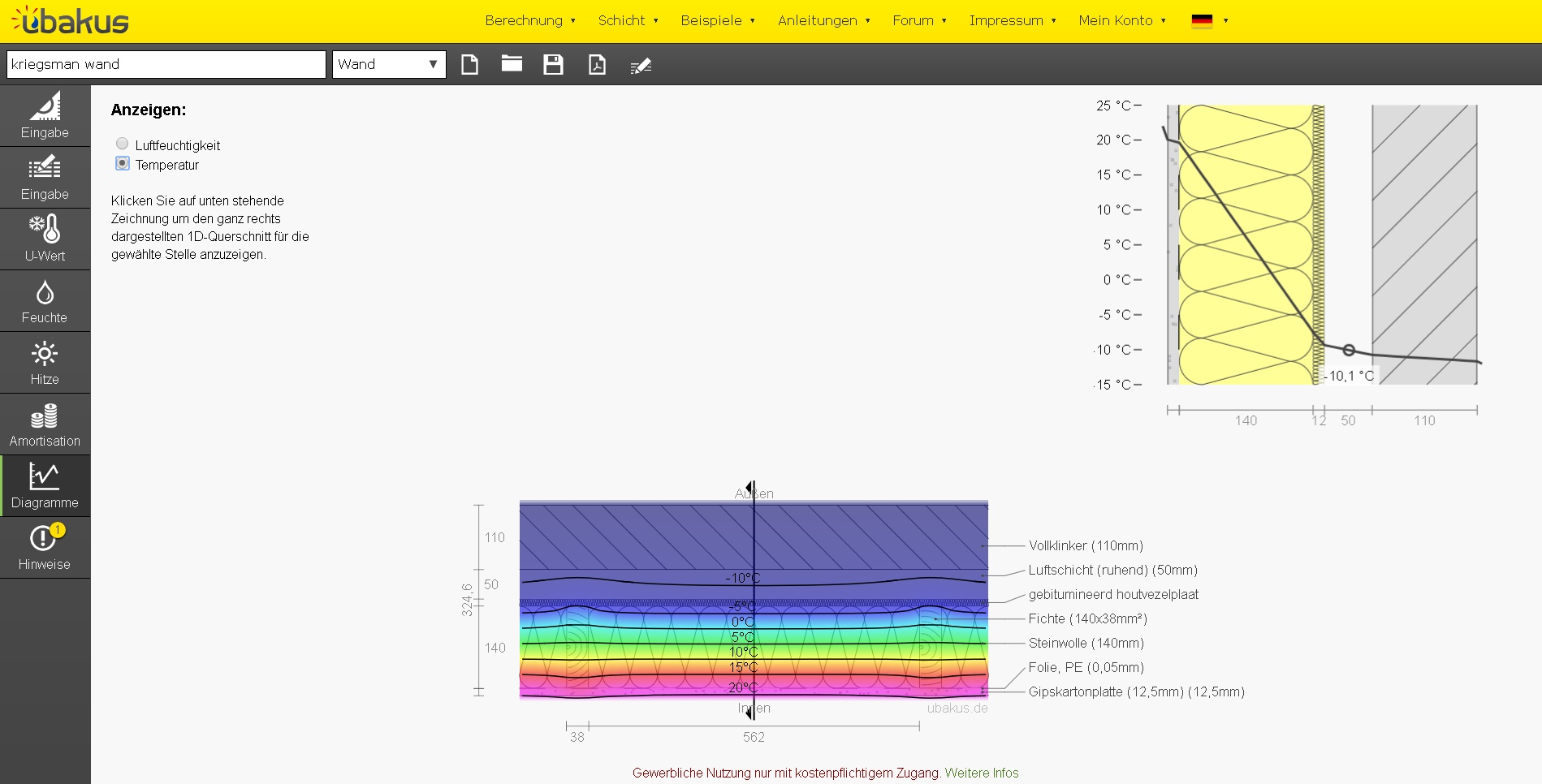This screenshot has height=784, width=1542.
Task: Expand the Beispiele menu
Action: point(718,20)
